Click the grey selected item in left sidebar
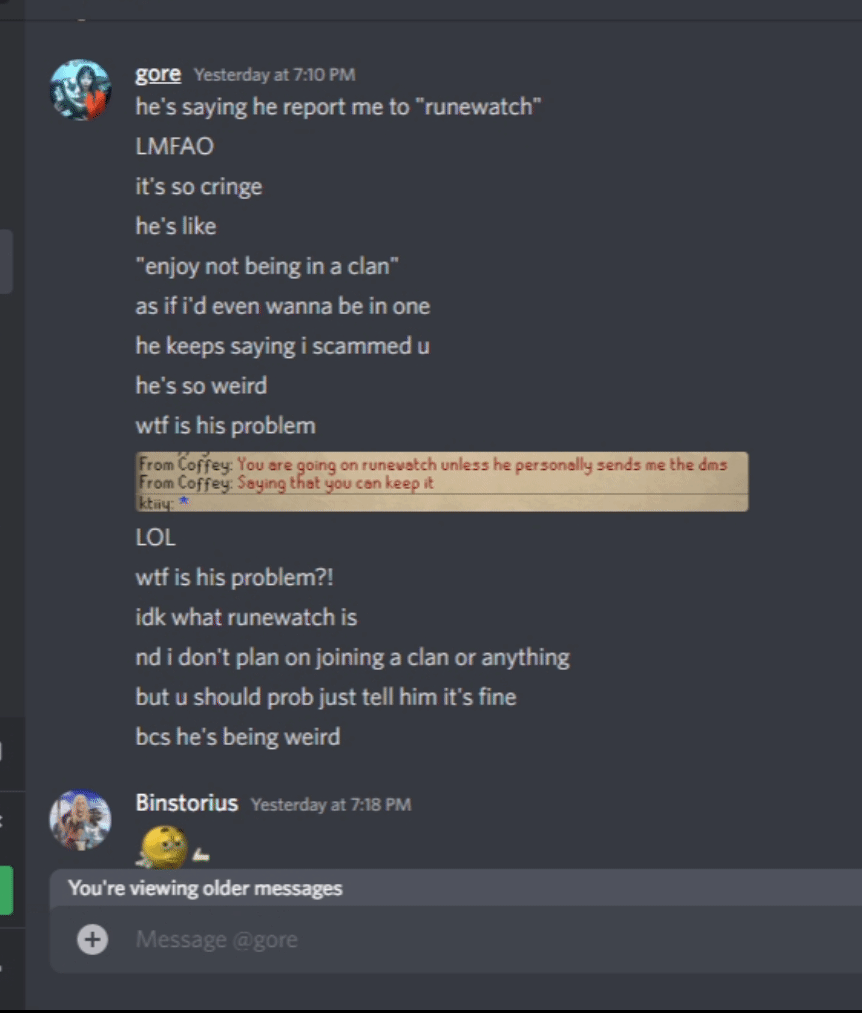Screen dimensions: 862x1013 6,262
